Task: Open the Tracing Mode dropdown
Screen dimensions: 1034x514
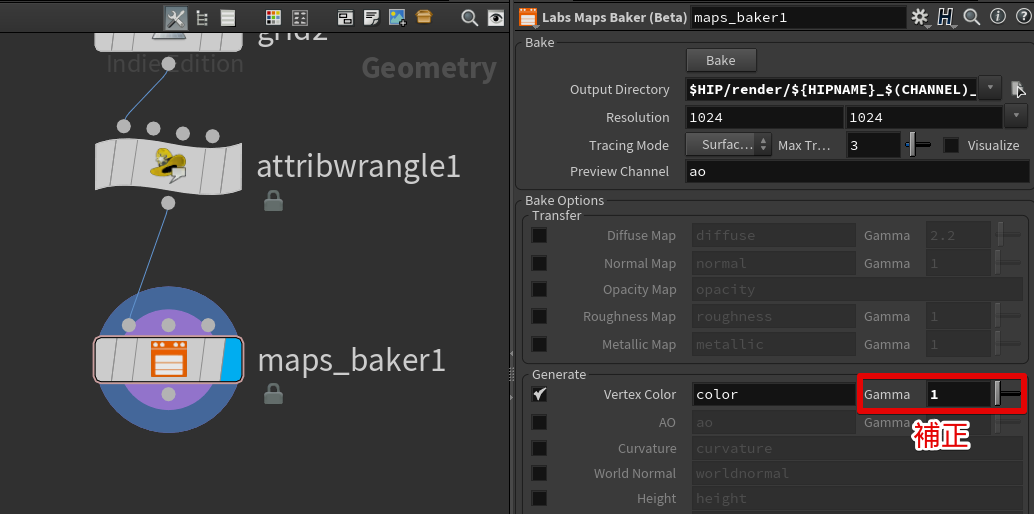Action: 728,145
